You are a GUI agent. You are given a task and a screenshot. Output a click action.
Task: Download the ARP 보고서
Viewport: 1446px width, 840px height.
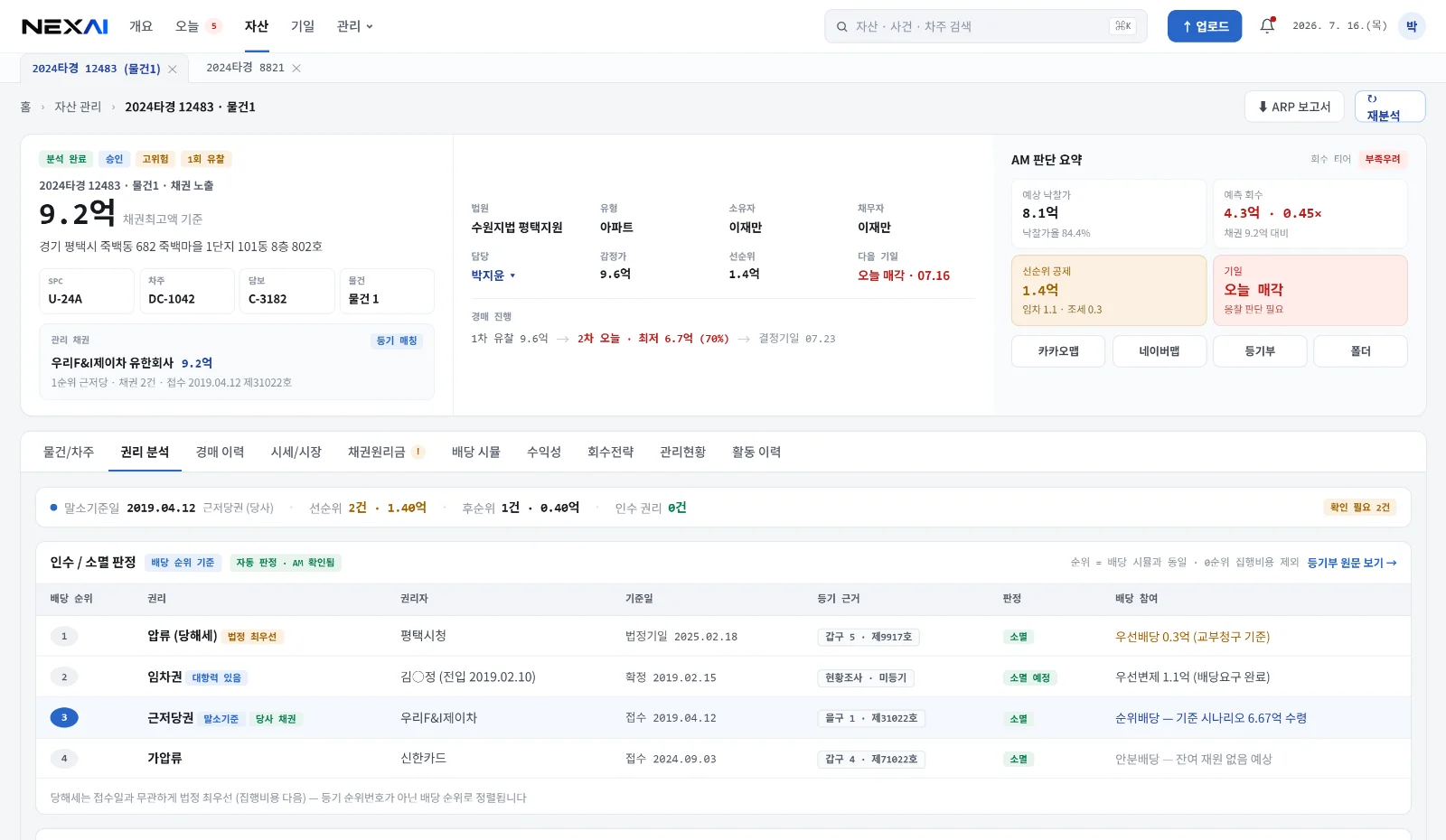(1294, 107)
